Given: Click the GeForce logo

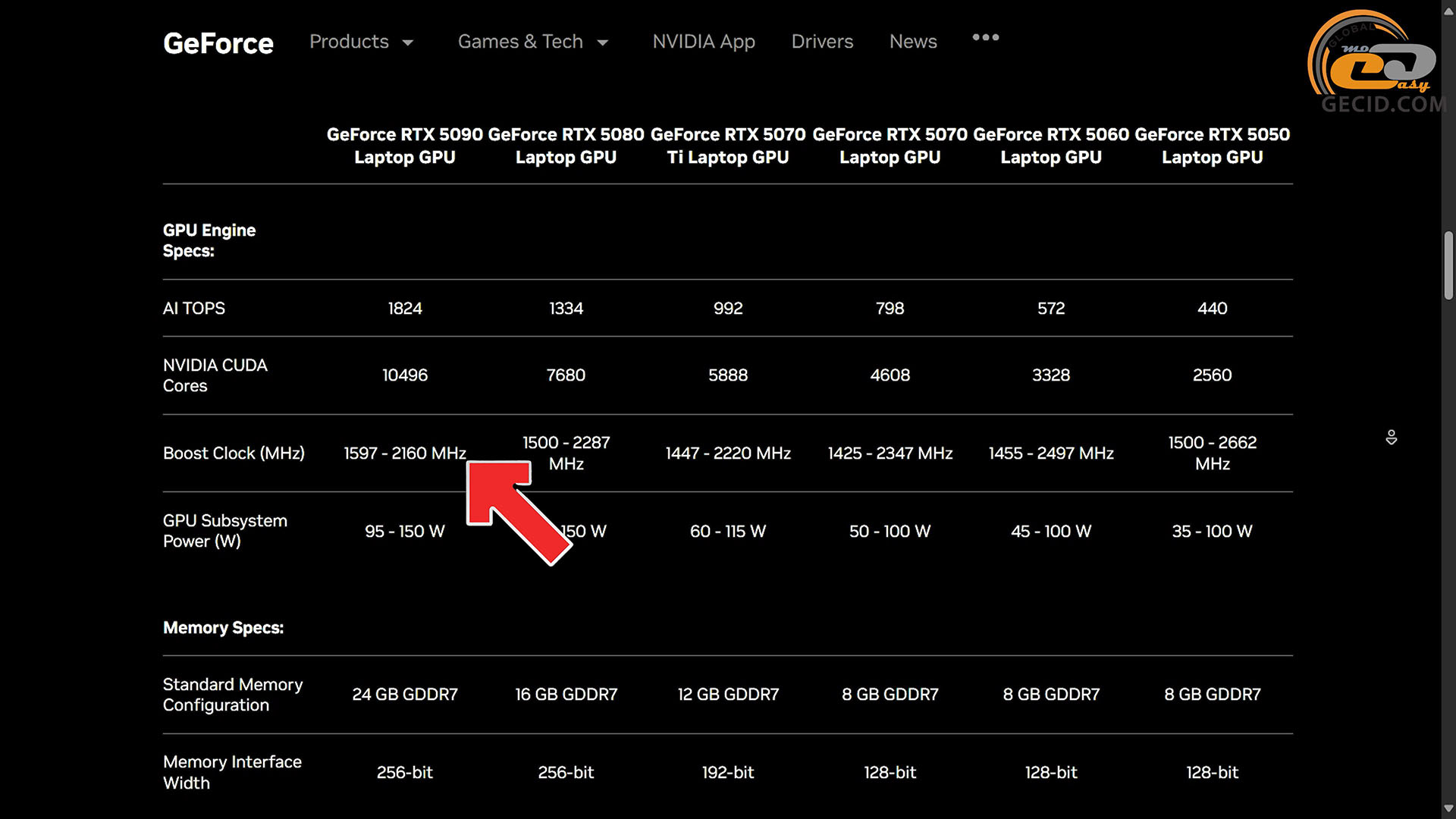Looking at the screenshot, I should (218, 43).
